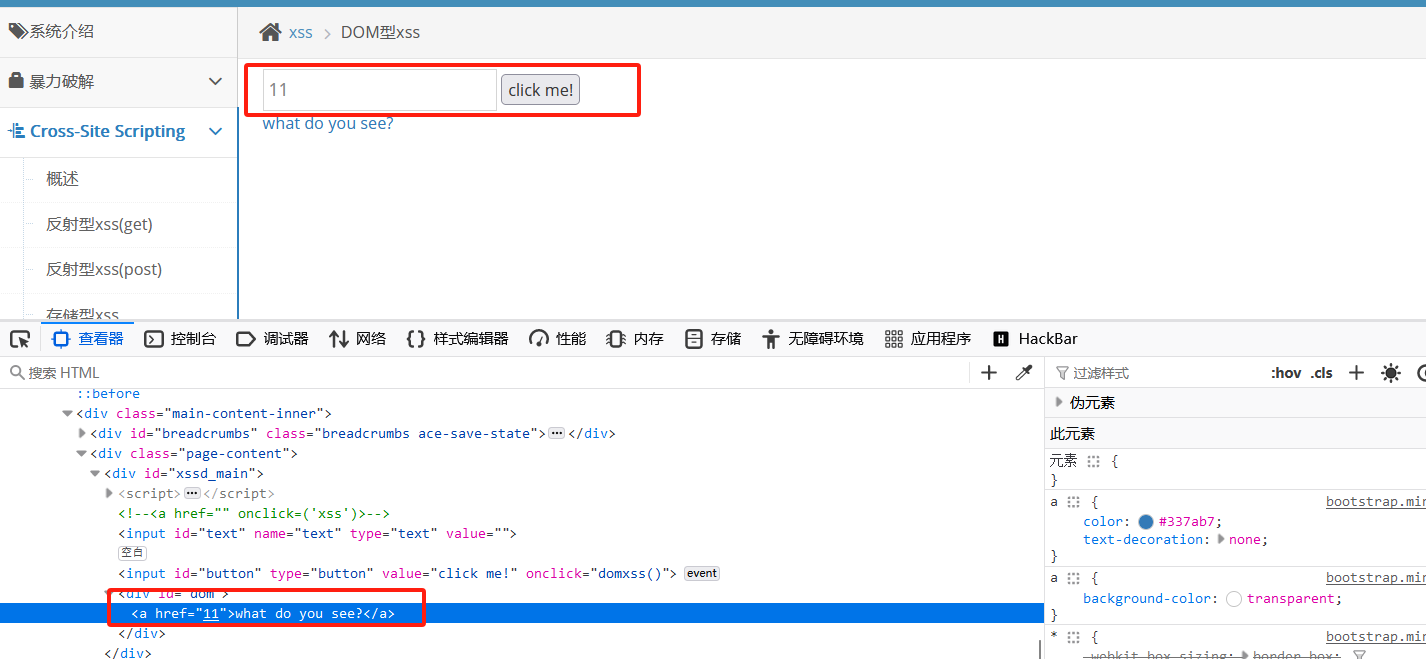The width and height of the screenshot is (1426, 659).
Task: Open the xss breadcrumb link
Action: point(301,32)
